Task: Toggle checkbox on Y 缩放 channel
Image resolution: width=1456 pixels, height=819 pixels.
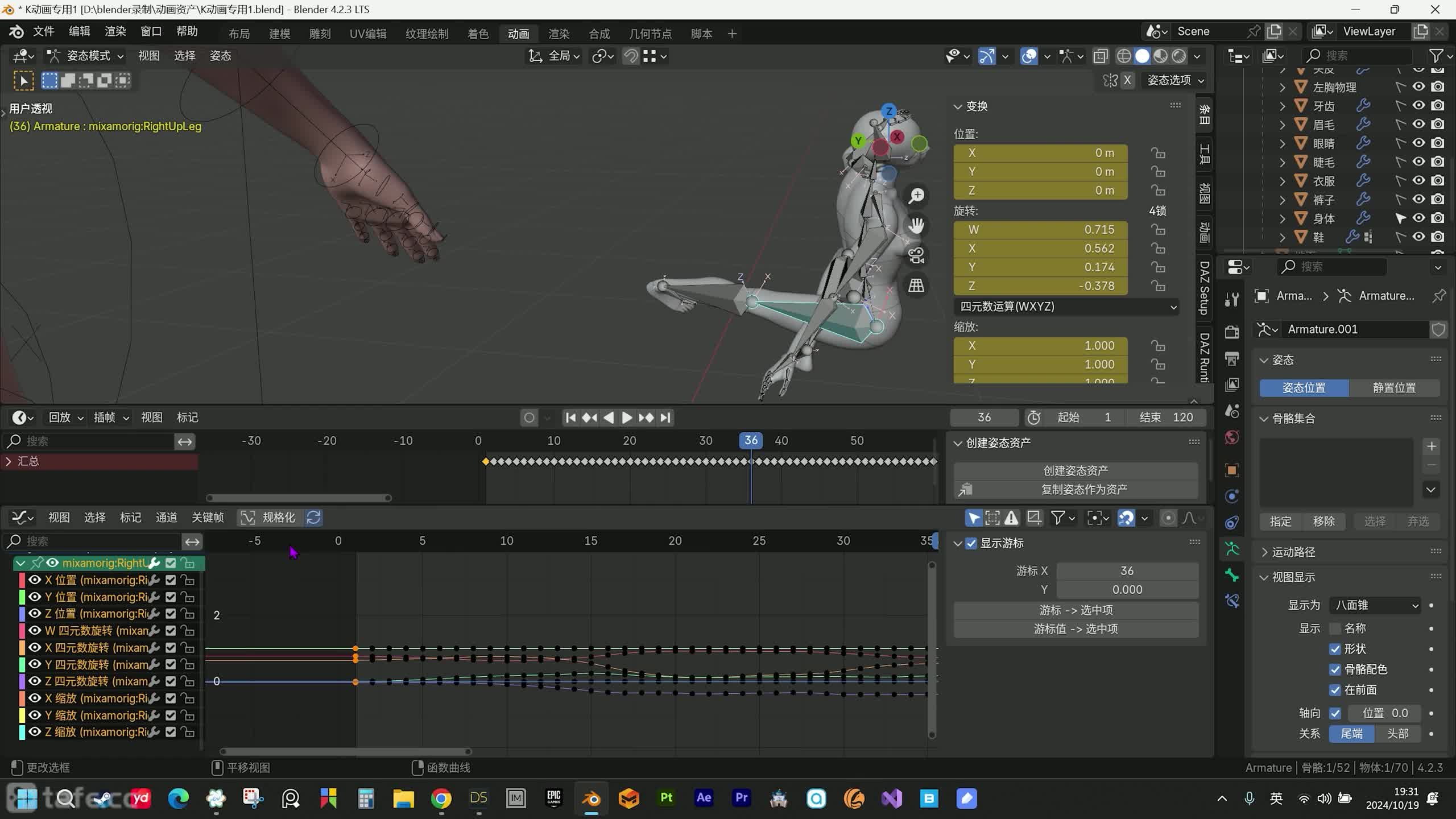Action: (x=171, y=715)
